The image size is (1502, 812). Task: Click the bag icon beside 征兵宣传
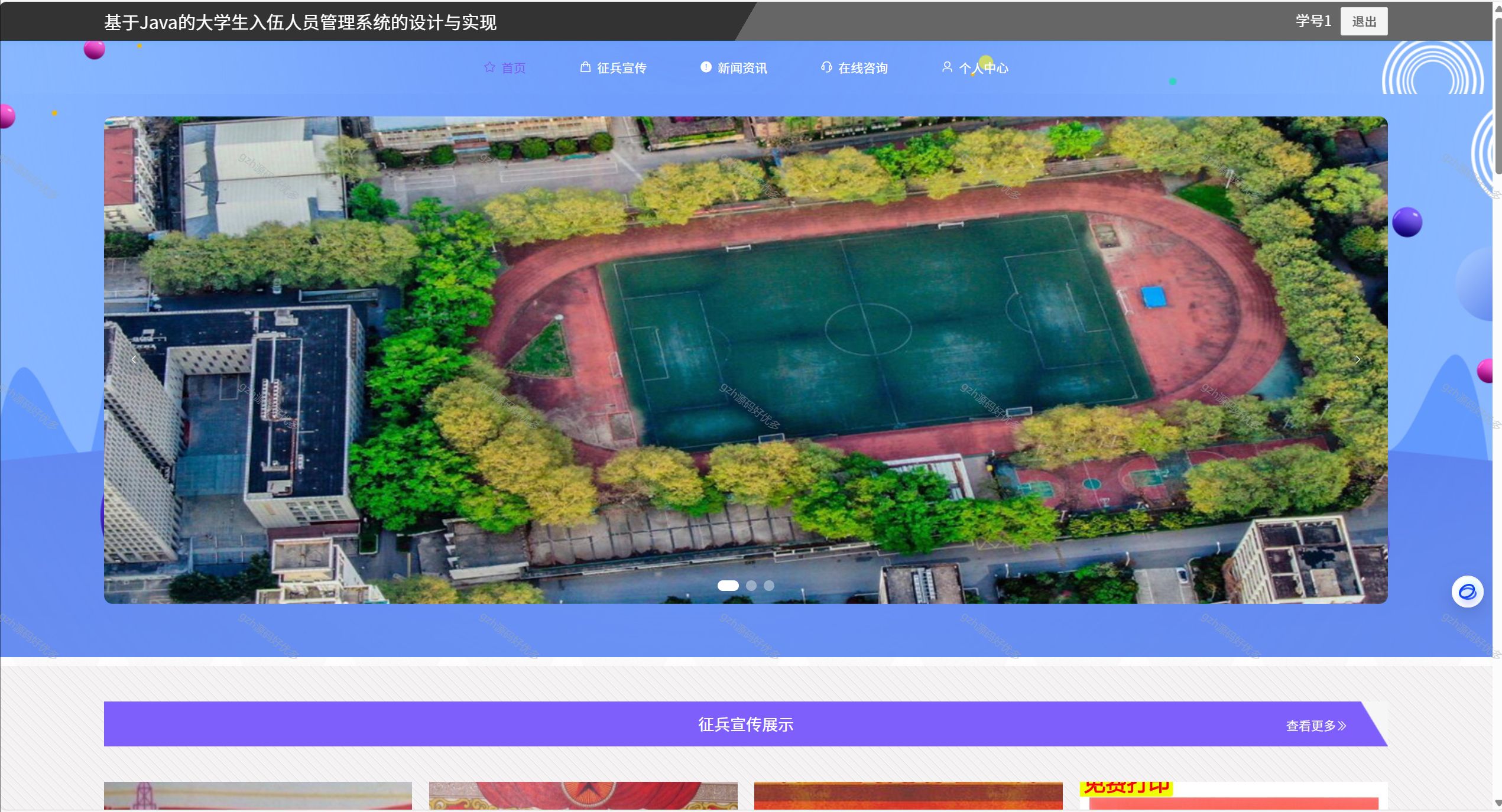(x=585, y=67)
